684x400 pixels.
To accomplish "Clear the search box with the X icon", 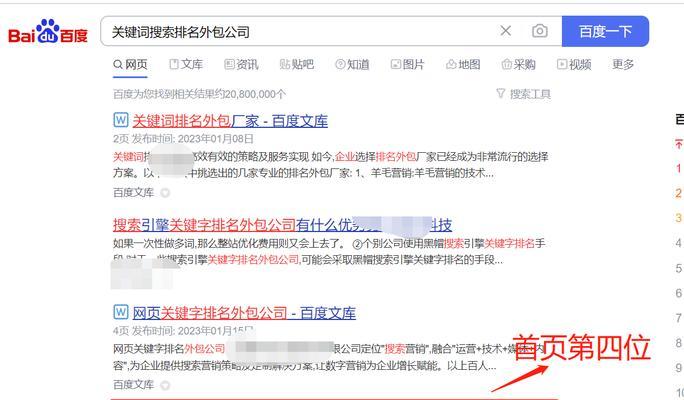I will tap(506, 31).
